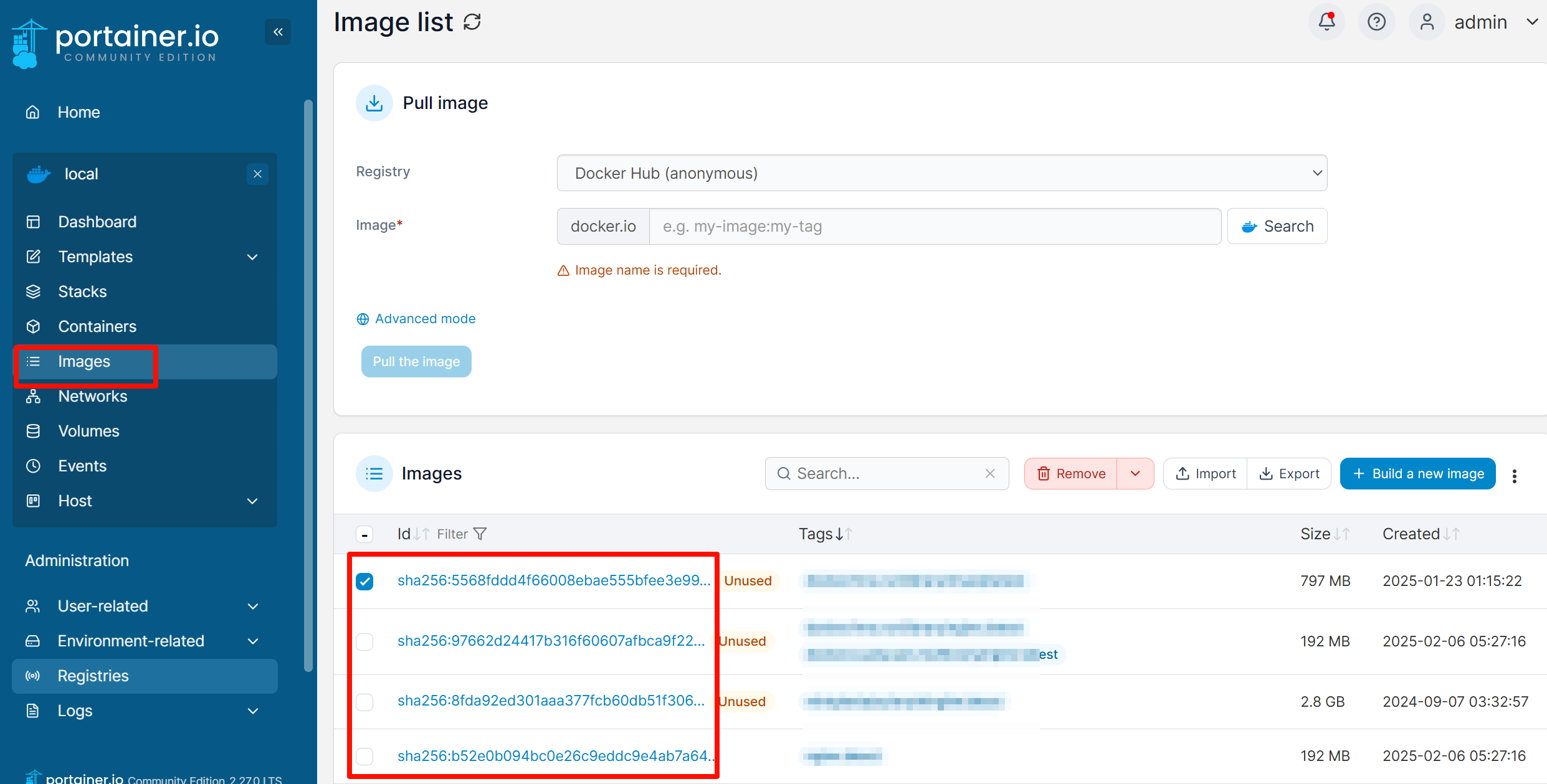This screenshot has width=1547, height=784.
Task: Focus the image name input field
Action: (935, 226)
